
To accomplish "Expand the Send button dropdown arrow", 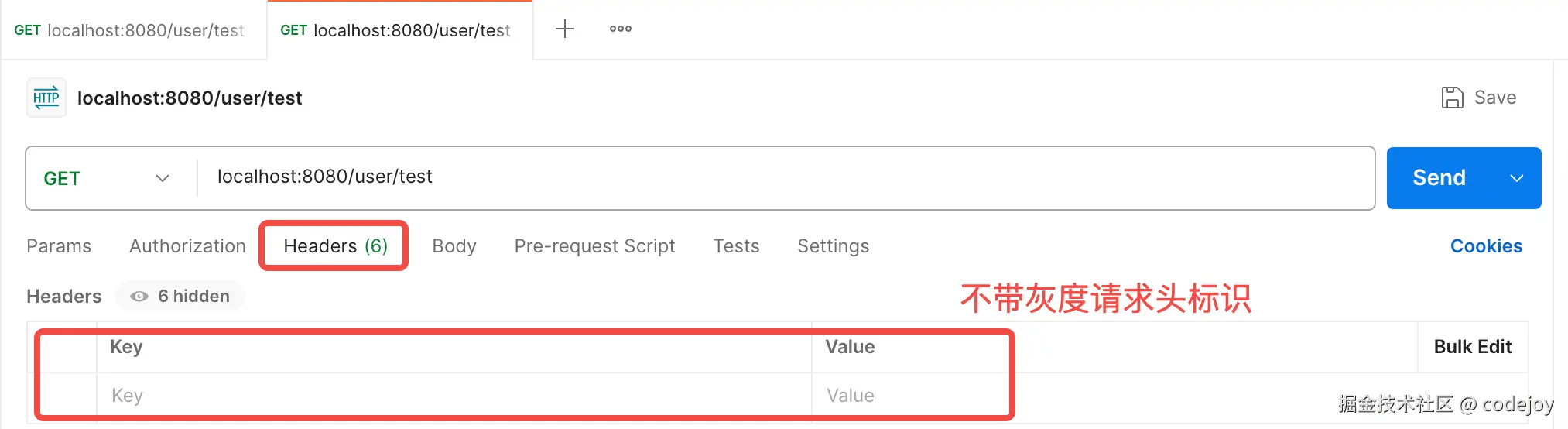I will tap(1516, 178).
